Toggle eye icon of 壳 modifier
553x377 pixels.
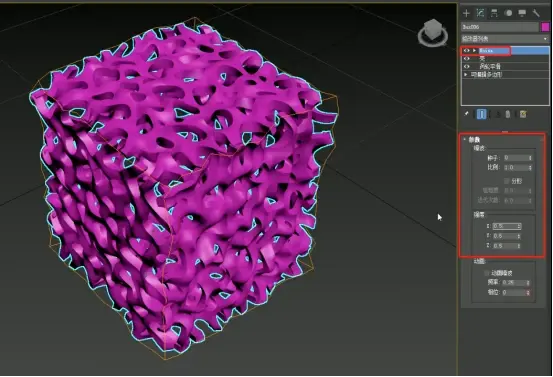(x=467, y=59)
